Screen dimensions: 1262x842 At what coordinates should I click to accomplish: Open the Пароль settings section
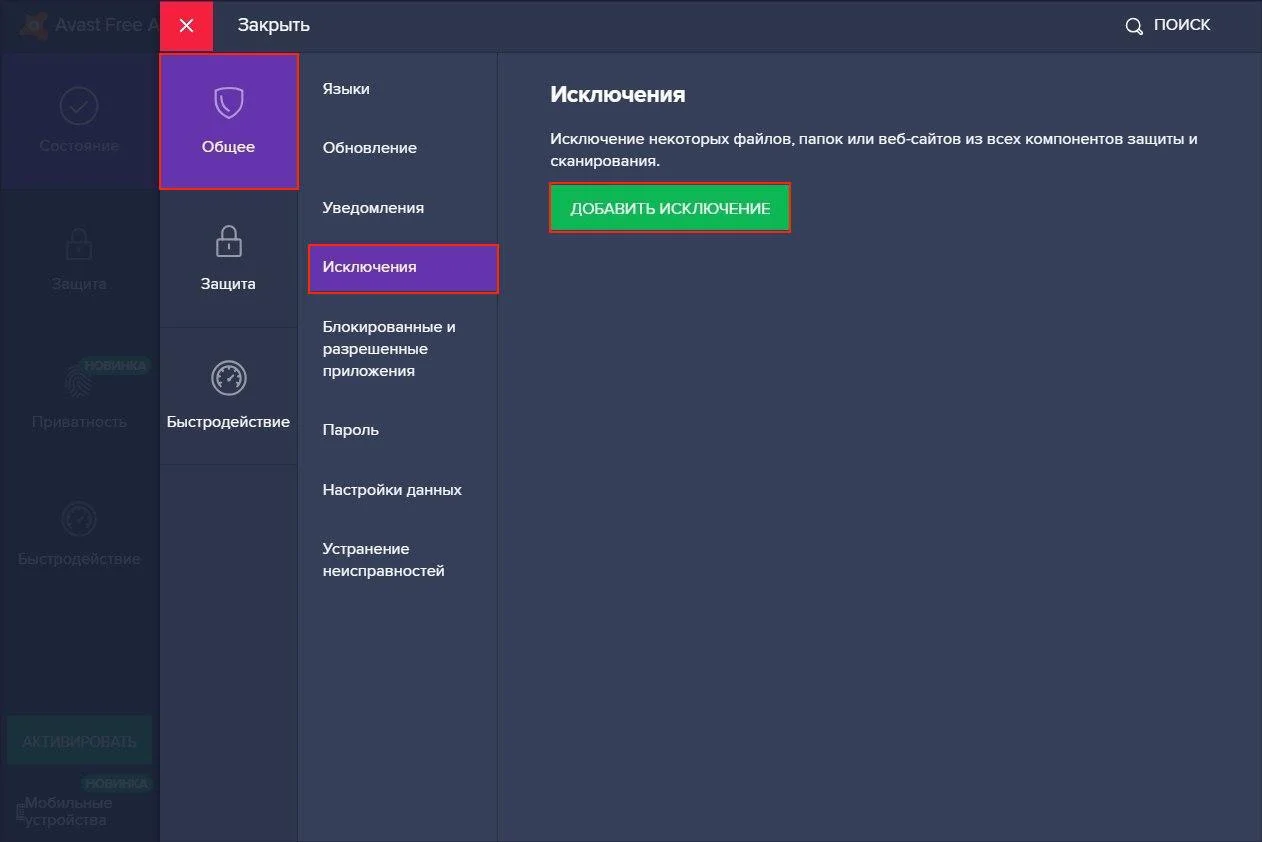point(350,430)
